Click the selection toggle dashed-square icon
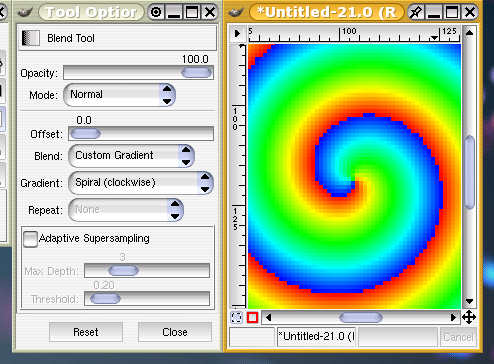Viewport: 494px width, 364px height. coord(236,317)
